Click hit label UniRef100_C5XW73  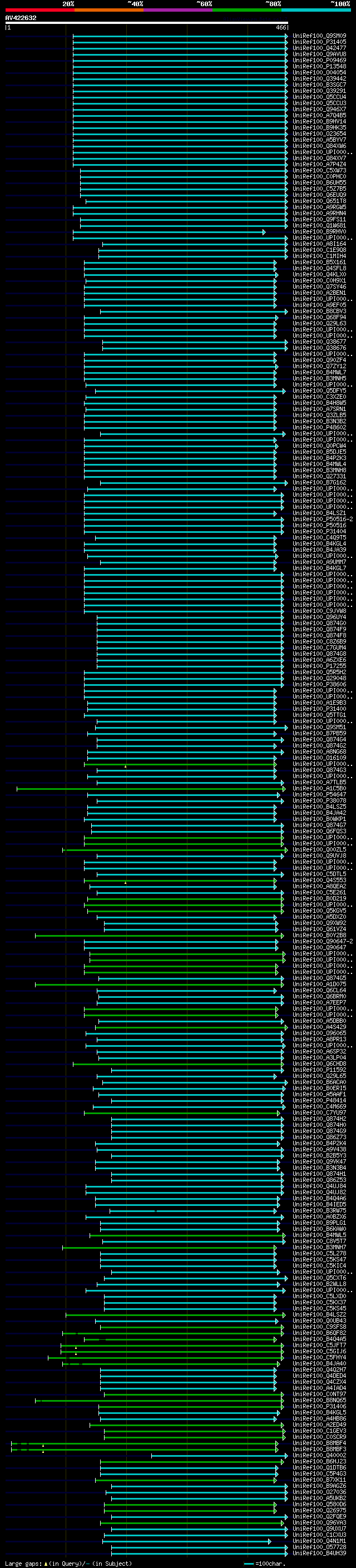[319, 170]
